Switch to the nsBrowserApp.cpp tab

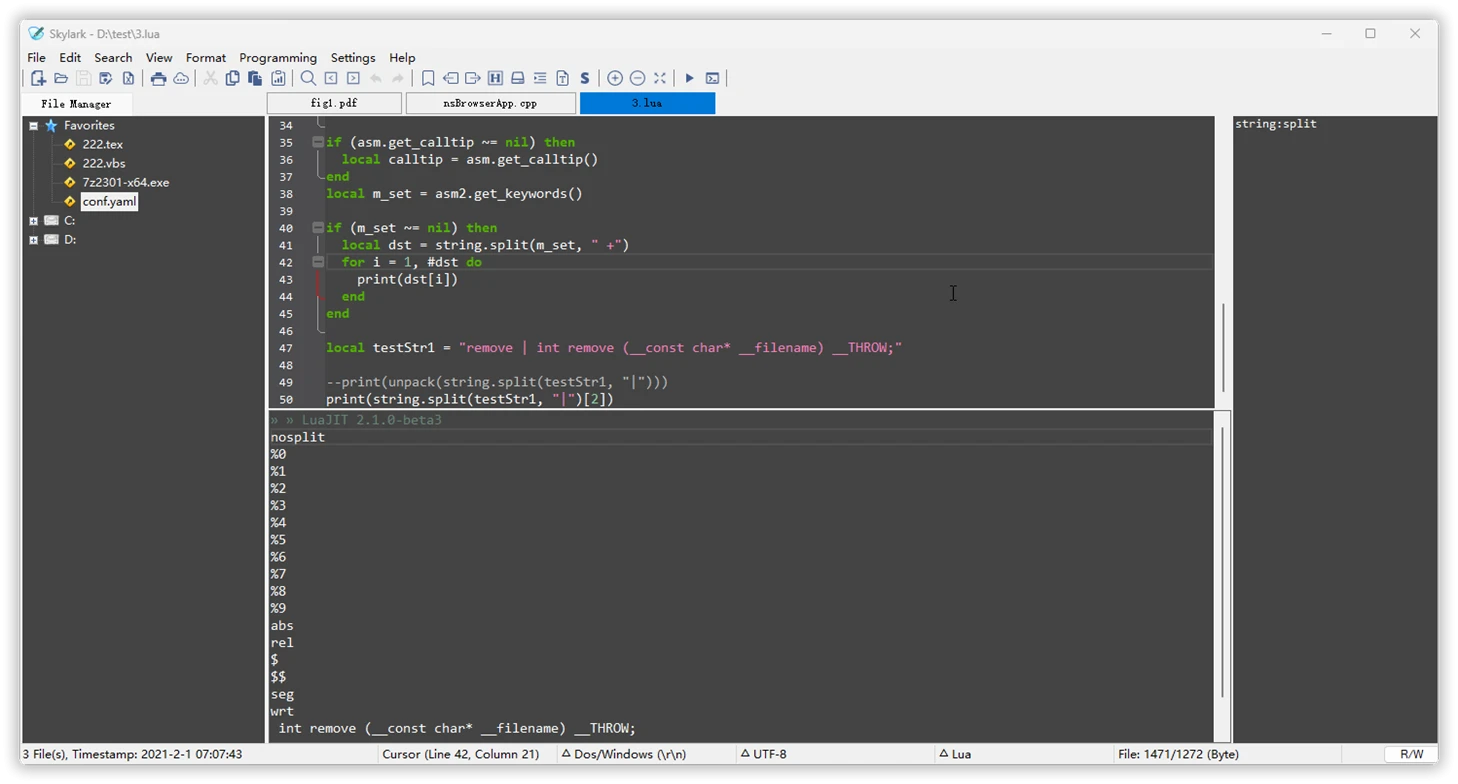tap(490, 103)
